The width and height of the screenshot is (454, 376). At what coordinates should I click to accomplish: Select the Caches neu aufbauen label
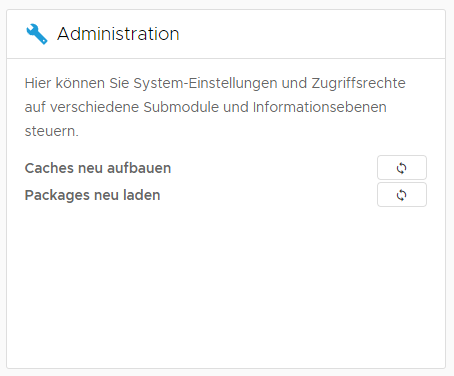point(98,168)
